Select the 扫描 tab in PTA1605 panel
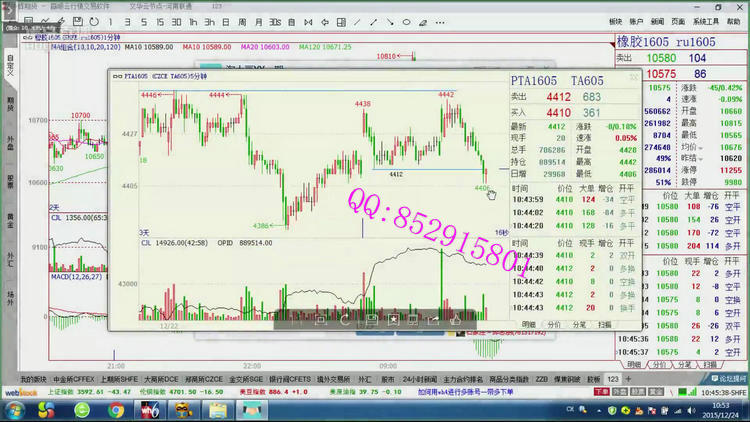 (x=604, y=325)
